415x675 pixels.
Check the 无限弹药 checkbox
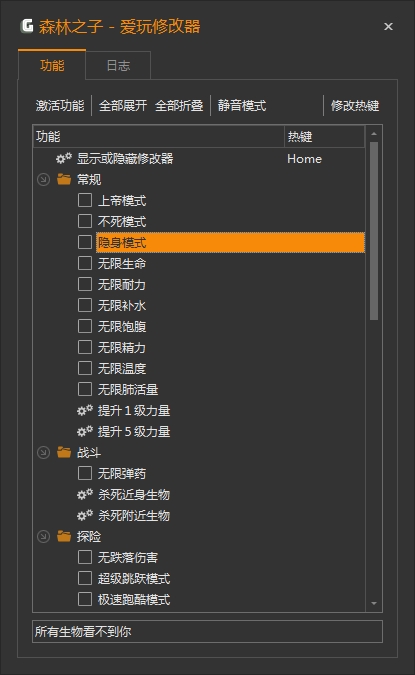pos(85,473)
